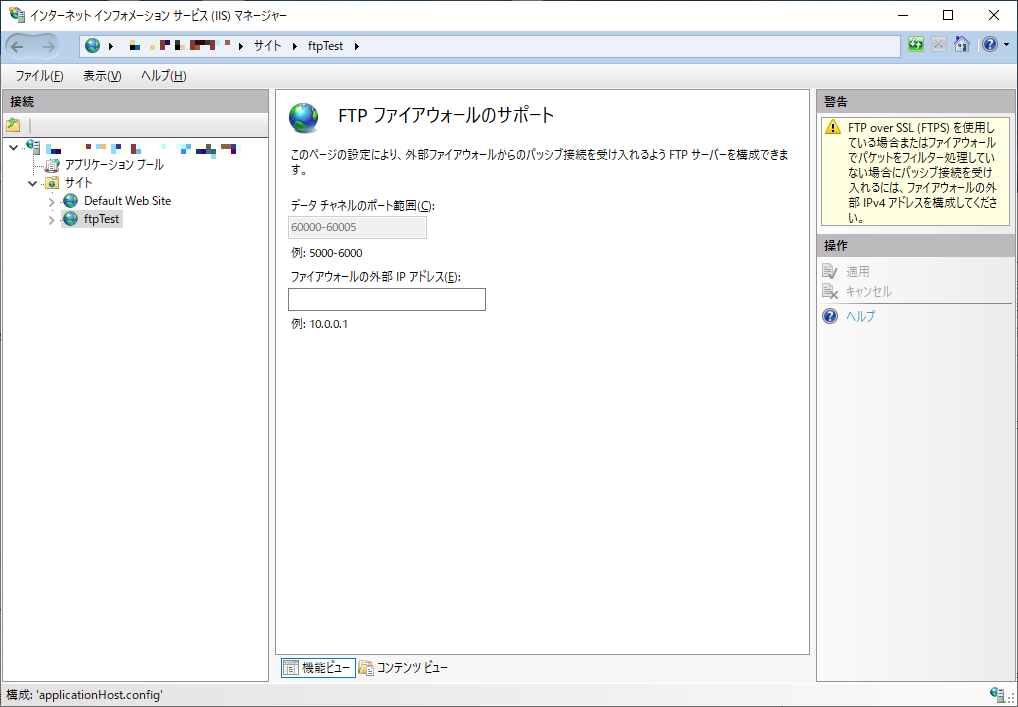The width and height of the screenshot is (1018, 707).
Task: Click the green refresh icon in toolbar
Action: (x=914, y=44)
